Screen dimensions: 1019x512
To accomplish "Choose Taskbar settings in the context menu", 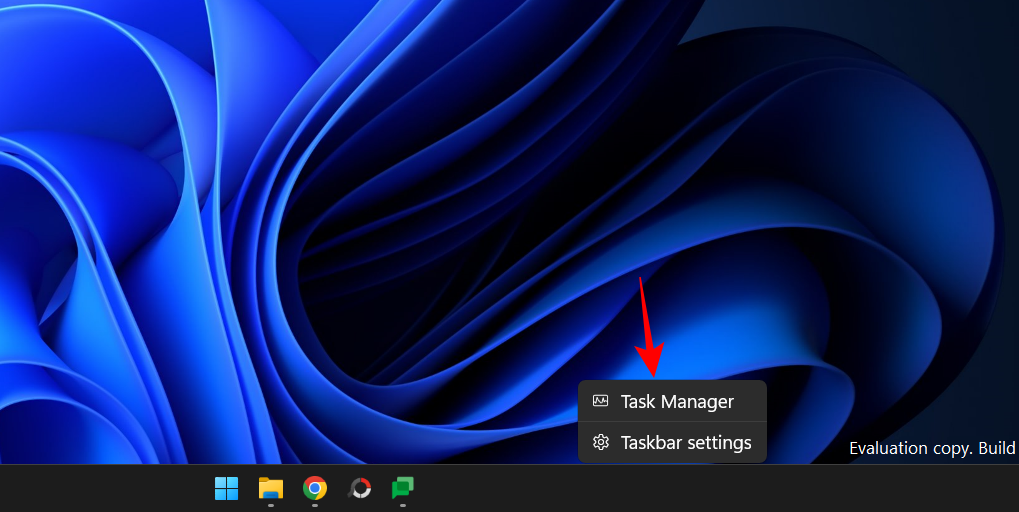I will (672, 442).
